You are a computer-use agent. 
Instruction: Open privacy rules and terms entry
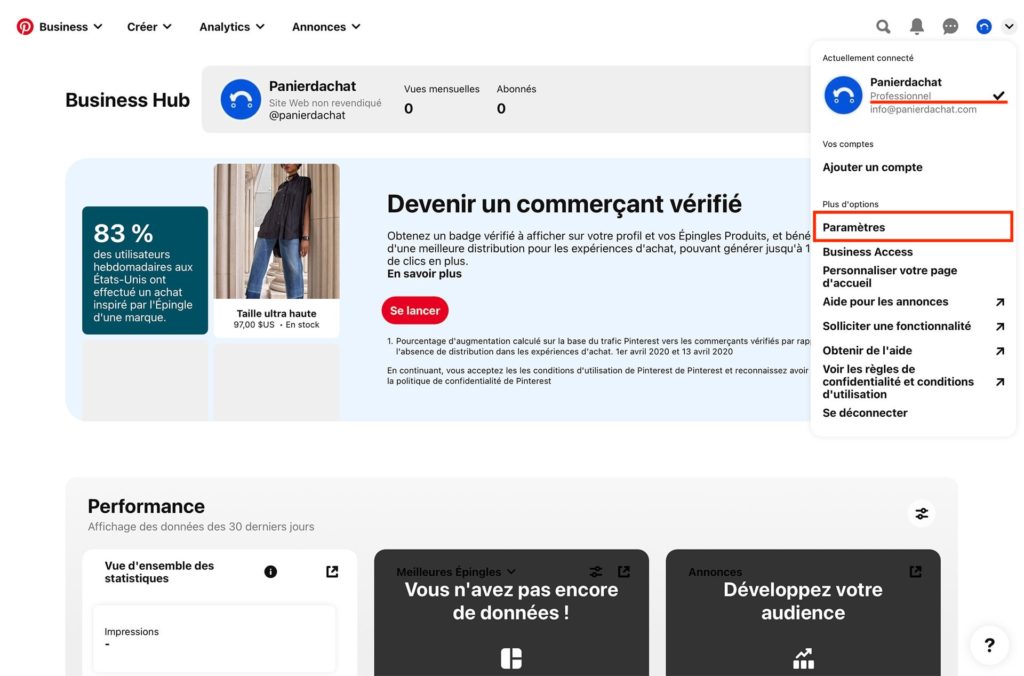(x=898, y=381)
